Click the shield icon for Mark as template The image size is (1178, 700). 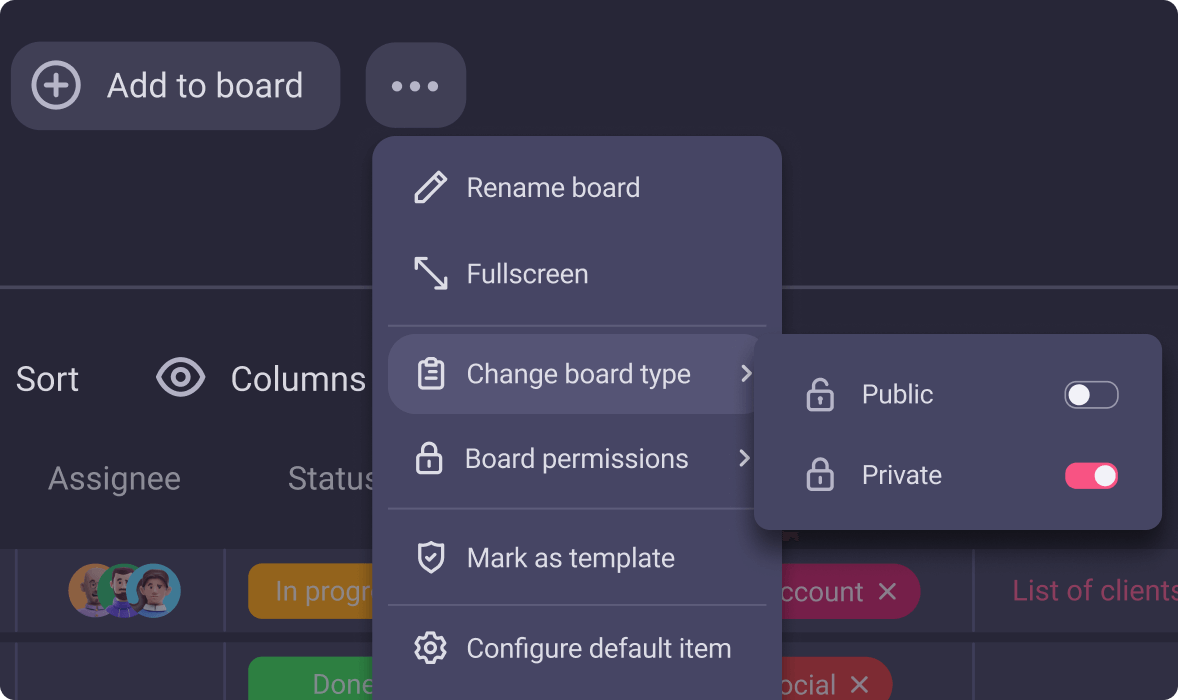(x=431, y=558)
